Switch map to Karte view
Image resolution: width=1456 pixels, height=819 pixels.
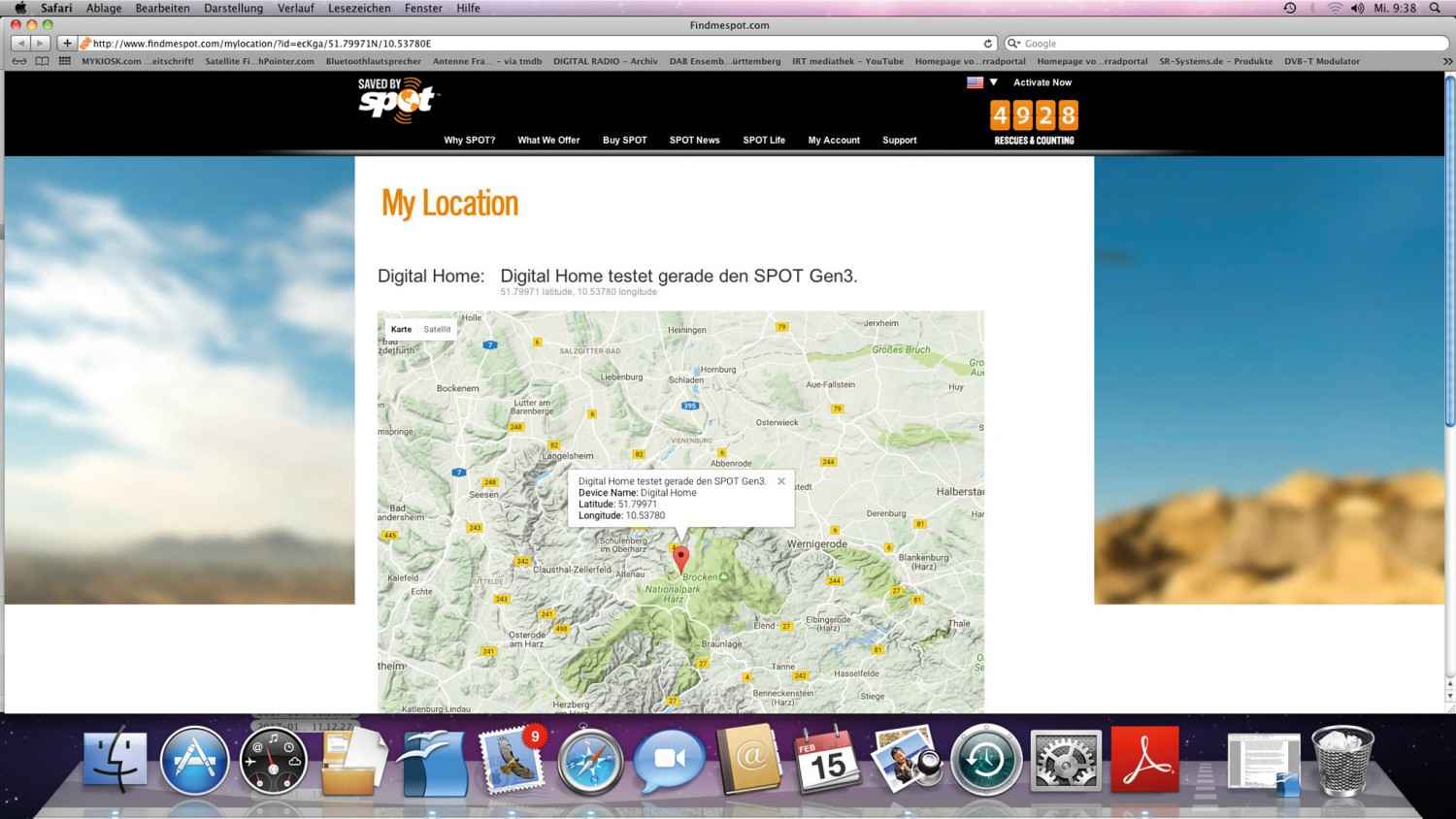click(x=401, y=329)
